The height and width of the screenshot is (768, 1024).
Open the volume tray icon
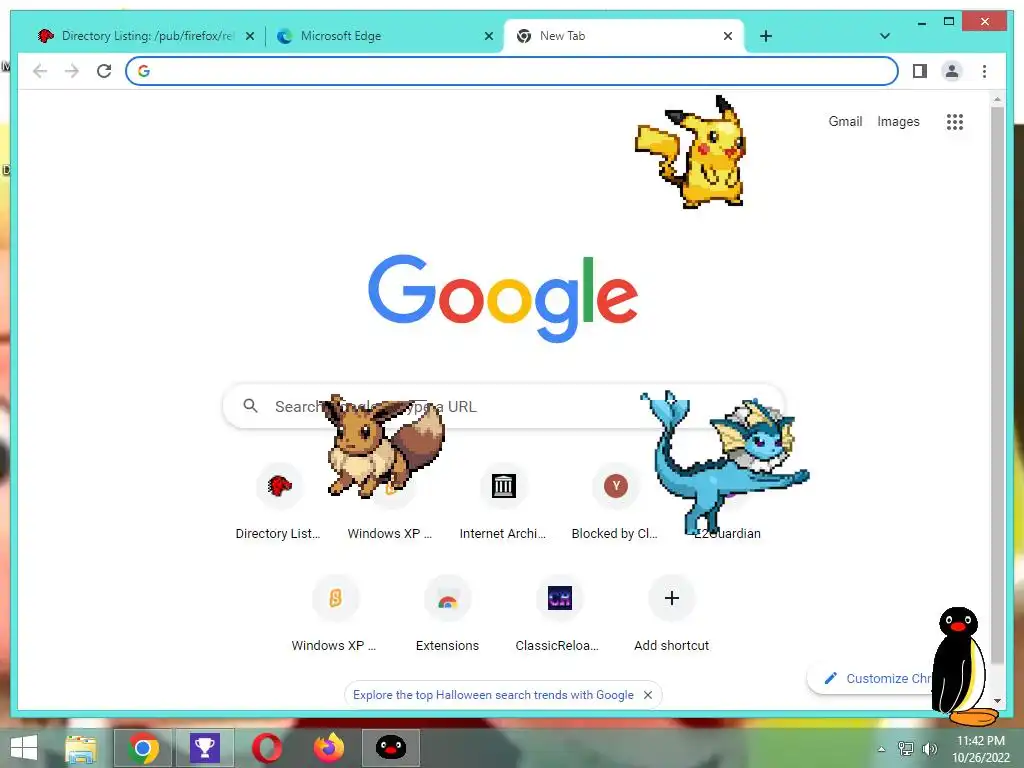(x=930, y=749)
